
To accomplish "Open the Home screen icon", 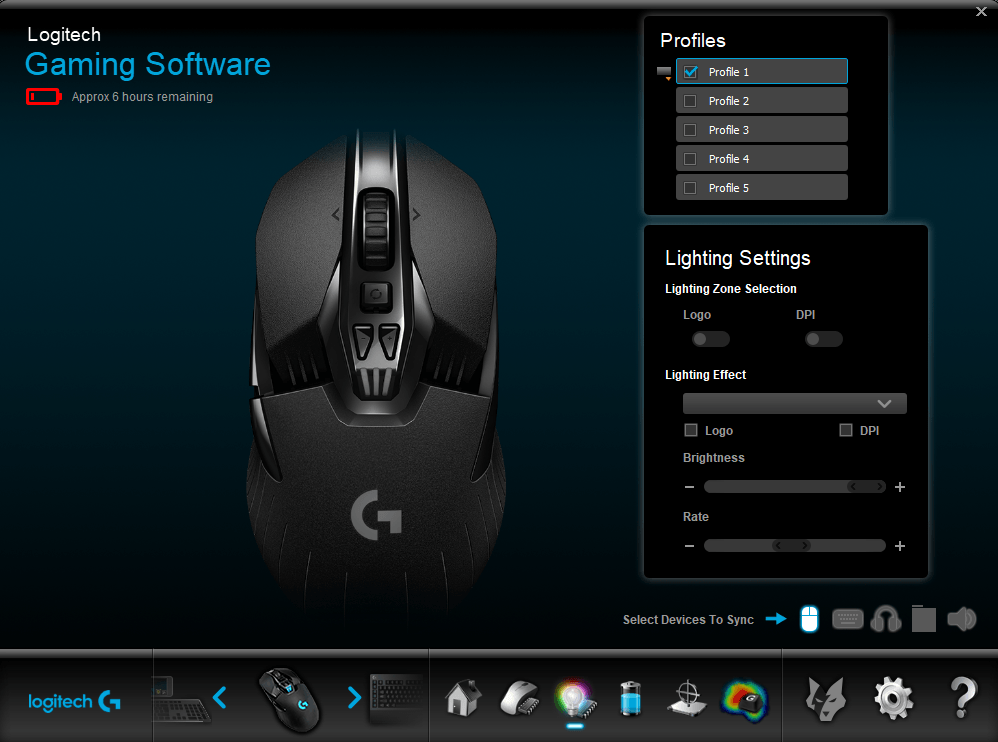I will coord(463,696).
